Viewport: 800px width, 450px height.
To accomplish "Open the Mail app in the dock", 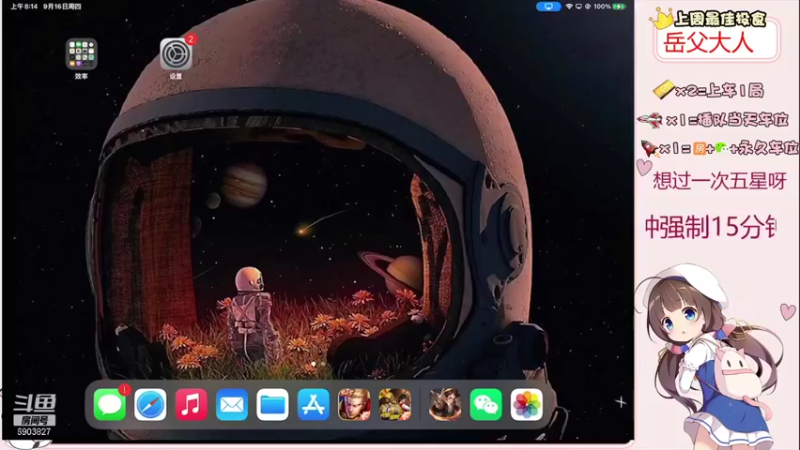I will pyautogui.click(x=232, y=405).
